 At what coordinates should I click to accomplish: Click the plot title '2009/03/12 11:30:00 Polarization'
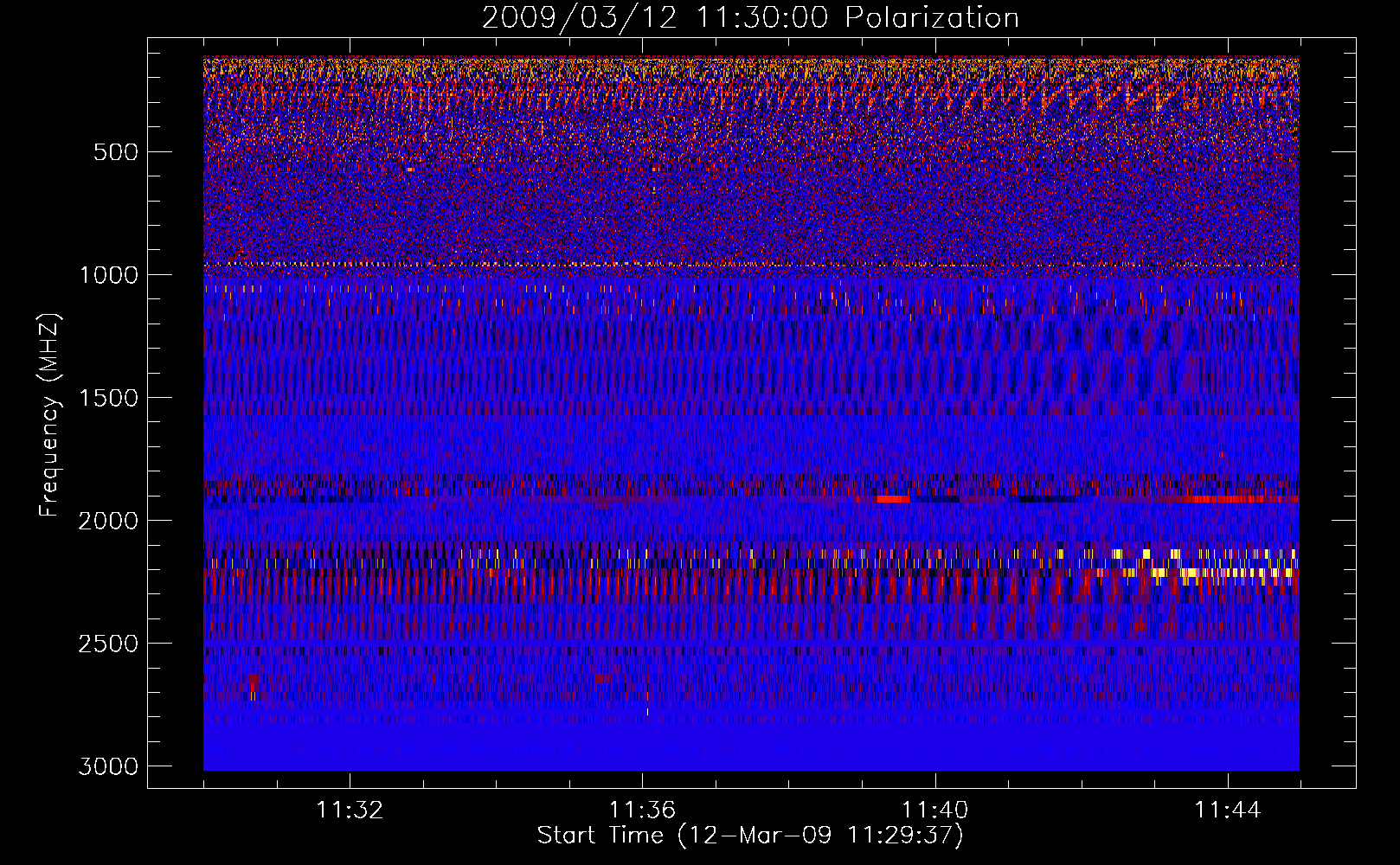(x=750, y=17)
